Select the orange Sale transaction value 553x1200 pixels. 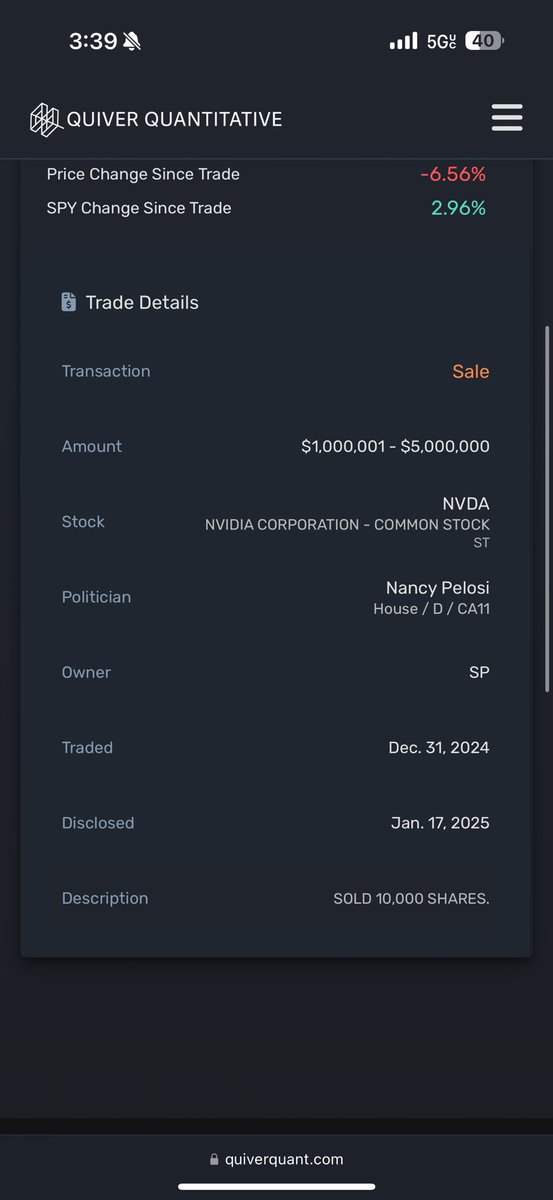tap(471, 371)
